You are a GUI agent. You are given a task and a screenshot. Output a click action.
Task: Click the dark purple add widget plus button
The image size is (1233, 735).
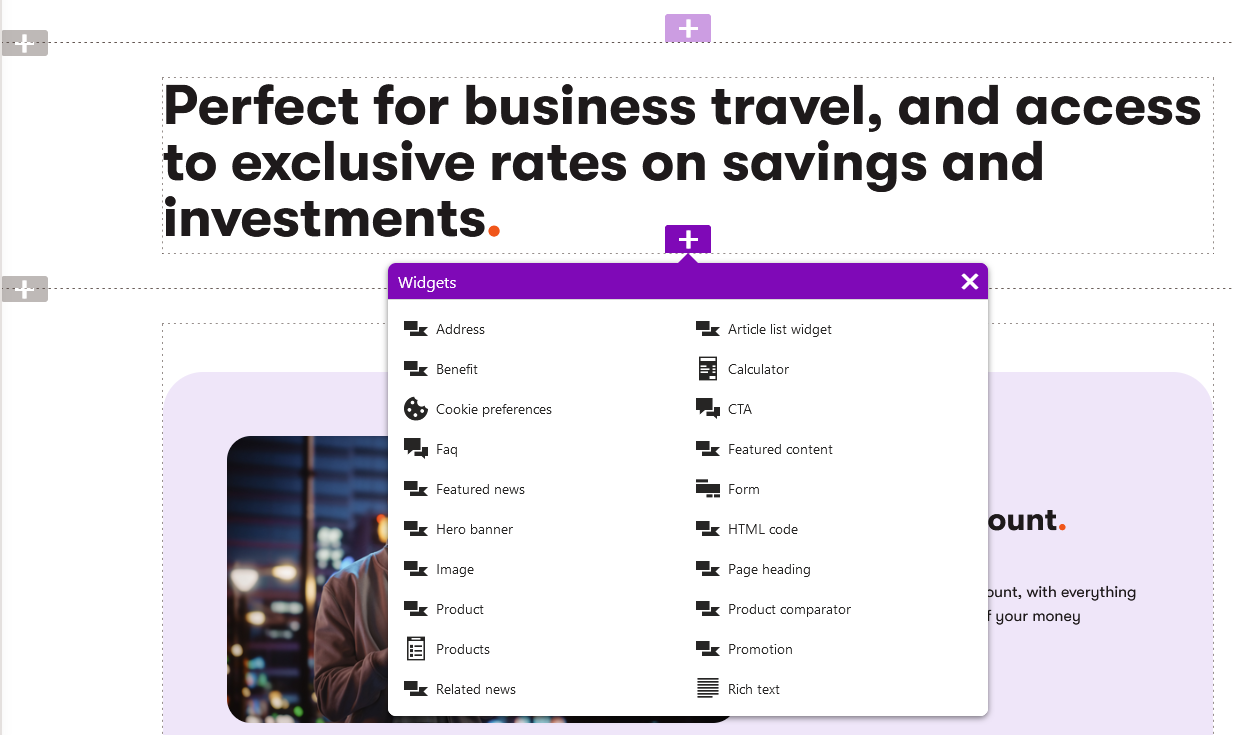coord(688,239)
